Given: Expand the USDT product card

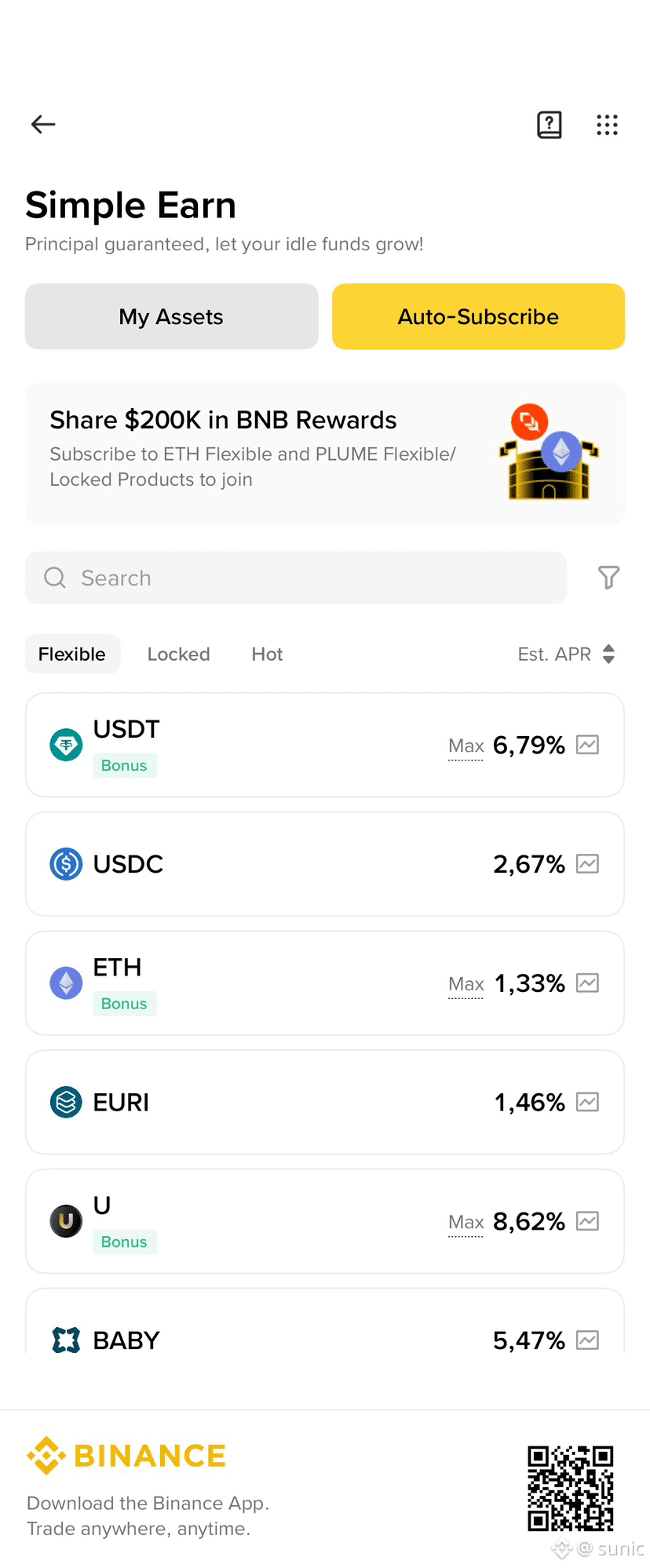Looking at the screenshot, I should click(325, 745).
